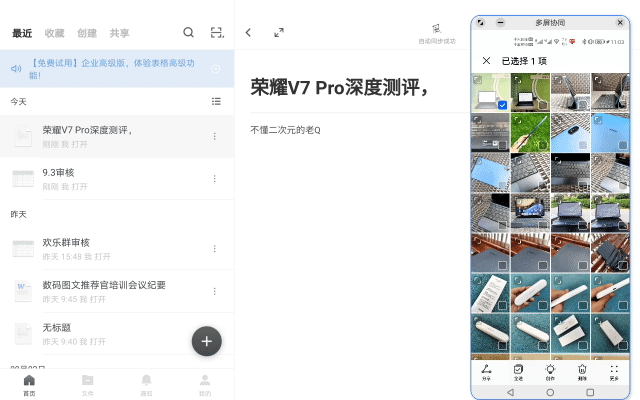This screenshot has width=640, height=400.
Task: Select the 最近 recent tab
Action: [22, 33]
